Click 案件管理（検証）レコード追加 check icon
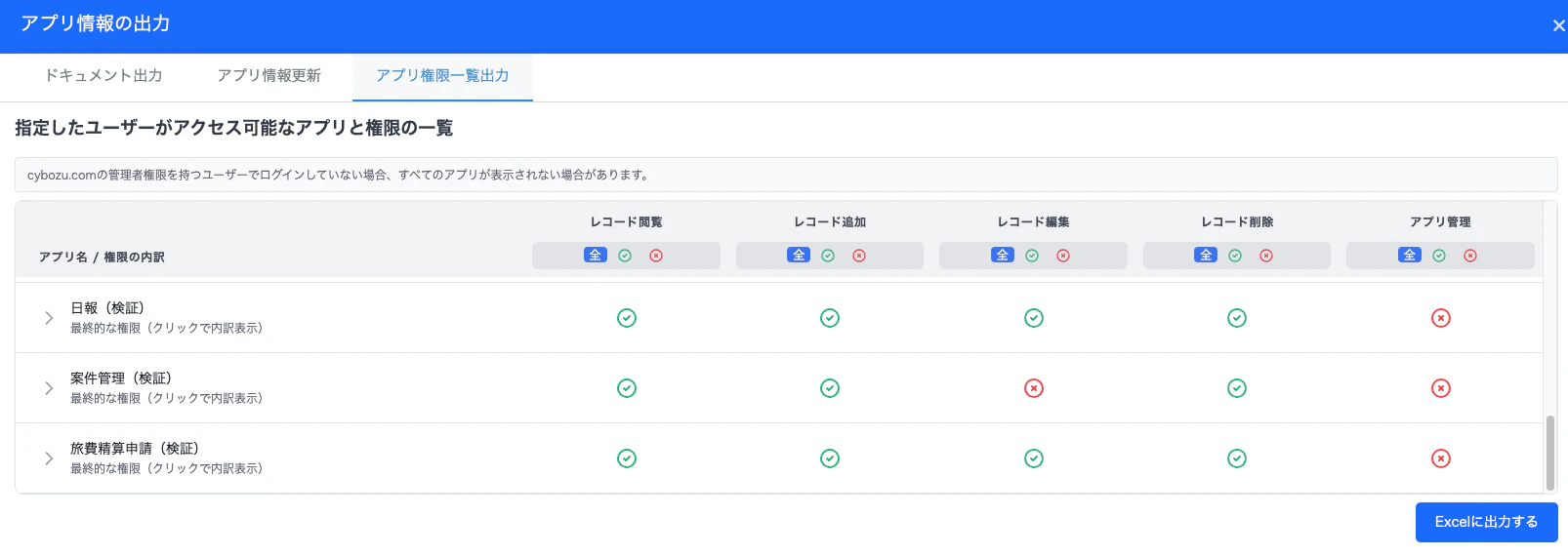The image size is (1568, 557). pos(830,388)
